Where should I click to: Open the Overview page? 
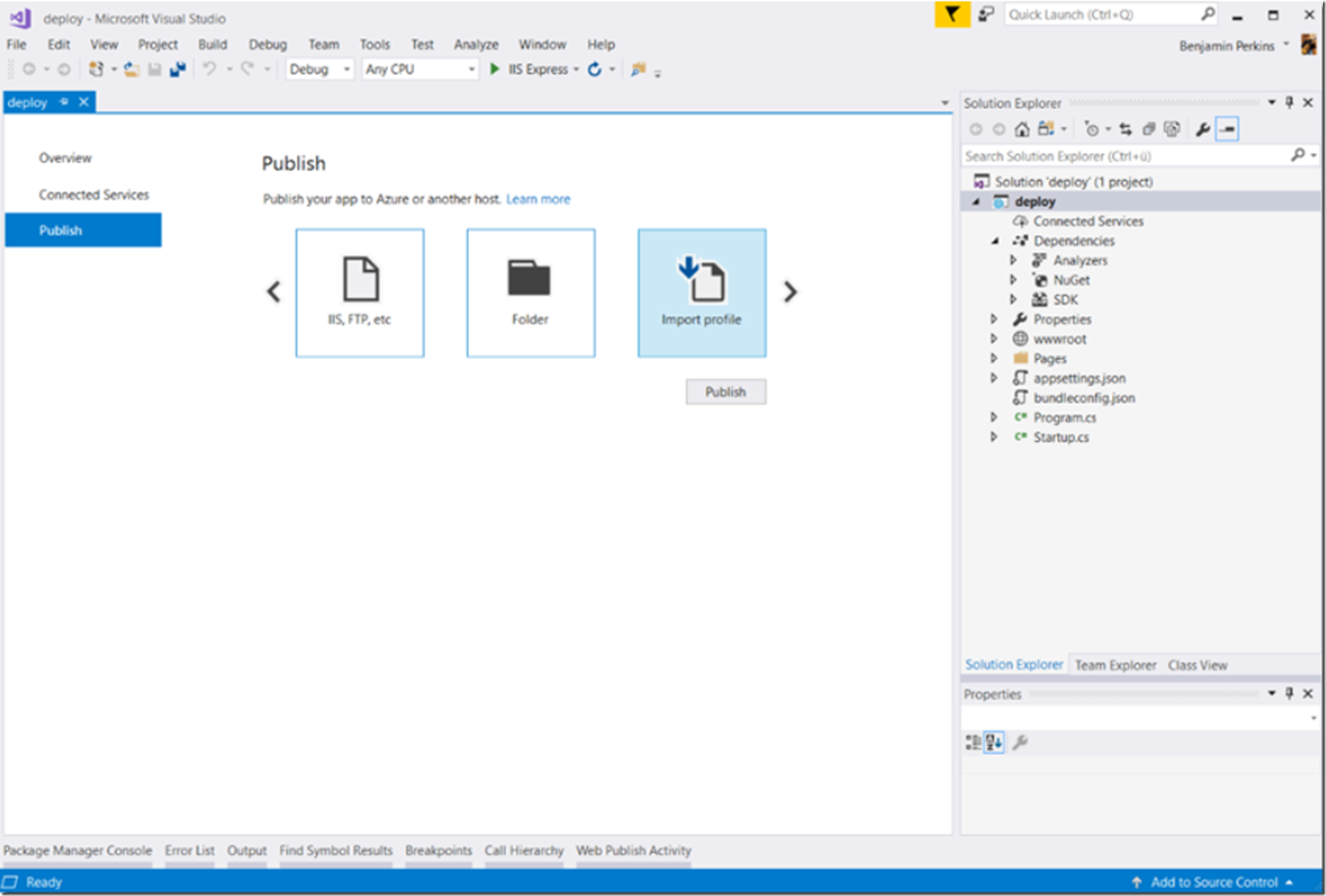pyautogui.click(x=65, y=158)
